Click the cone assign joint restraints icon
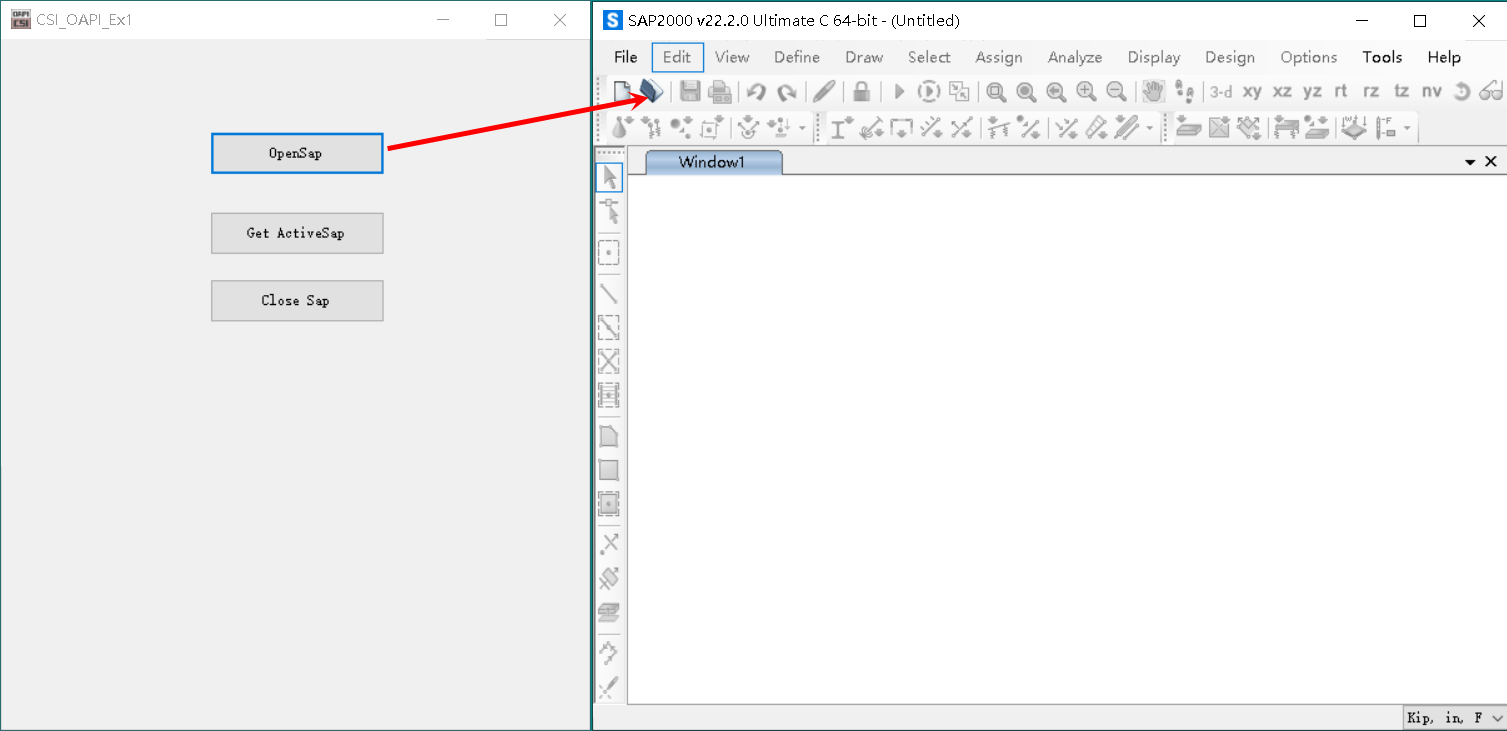The height and width of the screenshot is (731, 1507). (621, 127)
